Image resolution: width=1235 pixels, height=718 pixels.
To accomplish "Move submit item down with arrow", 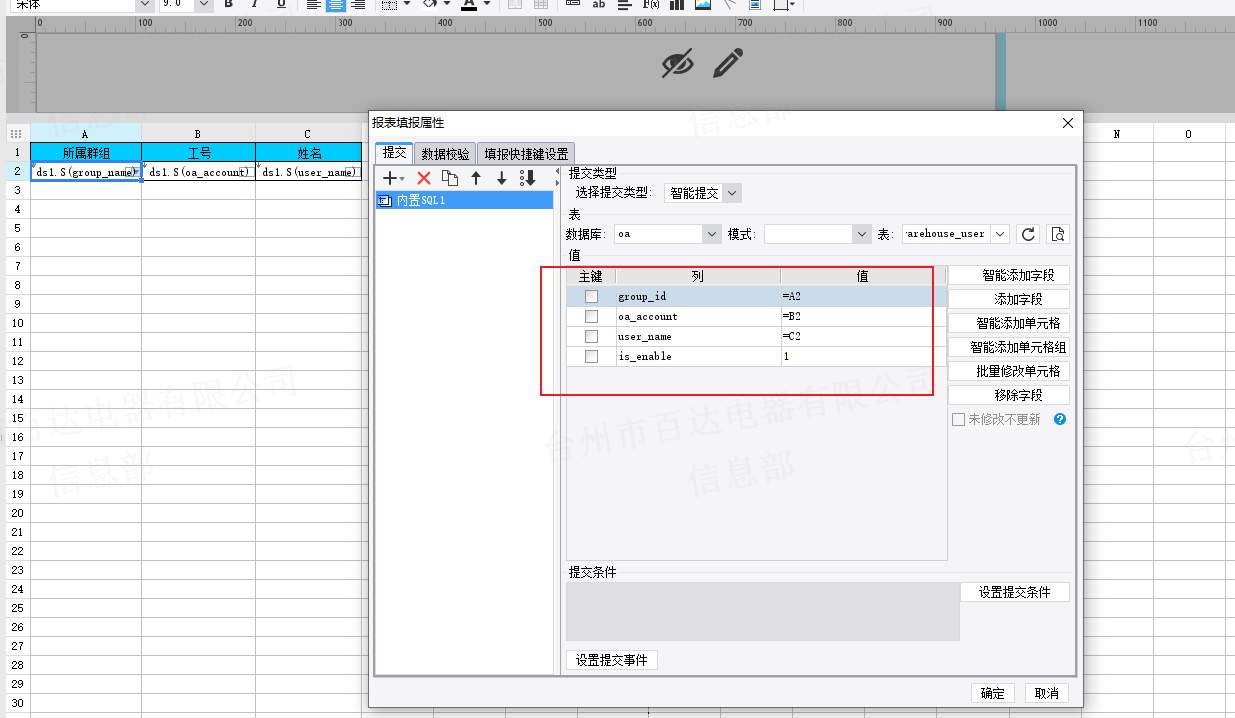I will 502,178.
